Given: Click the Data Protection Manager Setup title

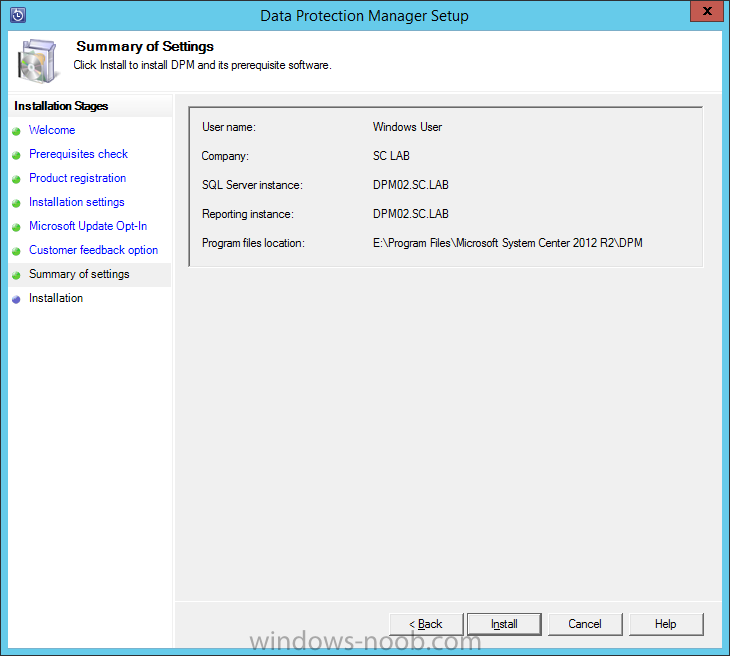Looking at the screenshot, I should click(365, 16).
